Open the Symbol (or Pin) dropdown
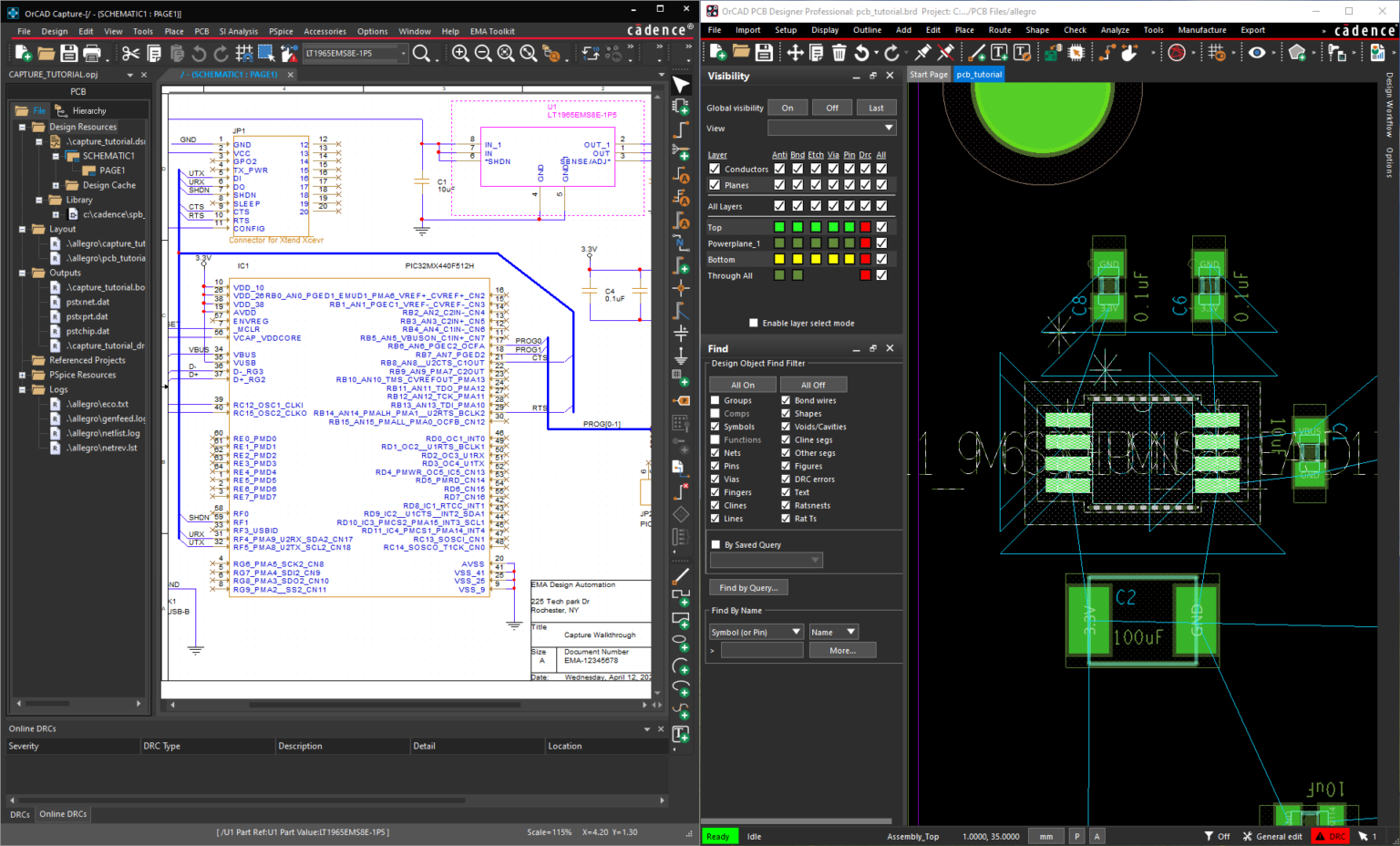 coord(756,631)
